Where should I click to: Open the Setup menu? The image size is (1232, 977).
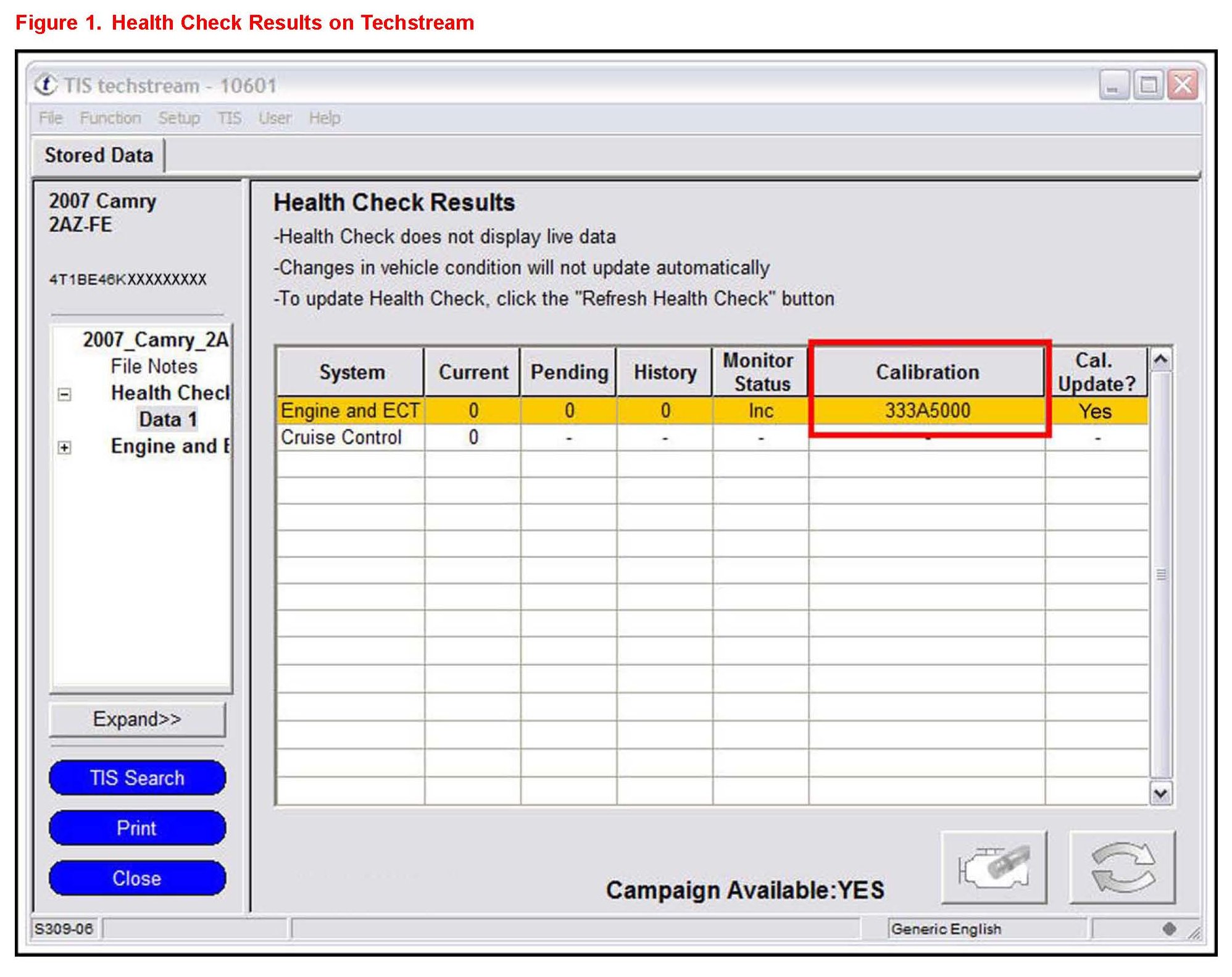click(179, 118)
